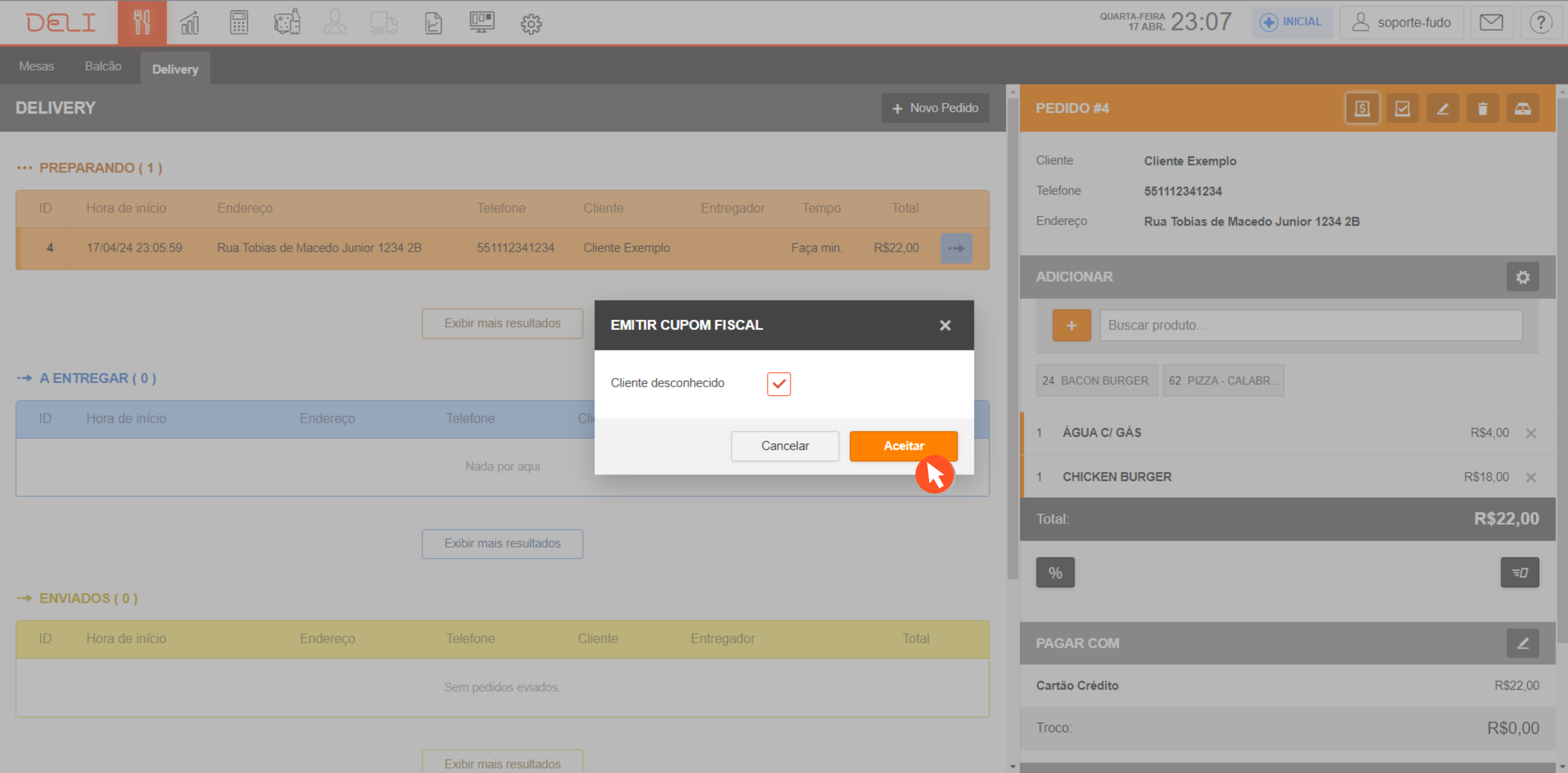1568x773 pixels.
Task: Open the reports bar chart icon
Action: pos(190,23)
